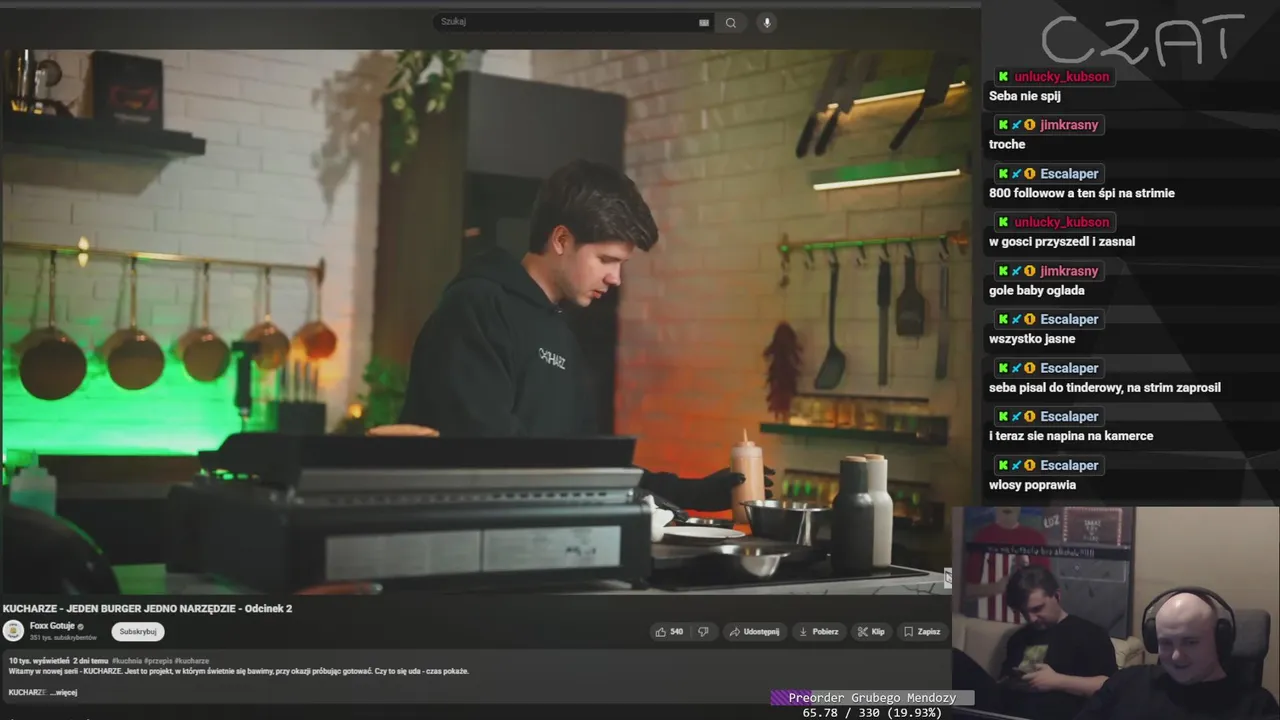This screenshot has height=720, width=1280.
Task: Click message 'i teraz sie napina na kamerce'
Action: tap(1071, 436)
